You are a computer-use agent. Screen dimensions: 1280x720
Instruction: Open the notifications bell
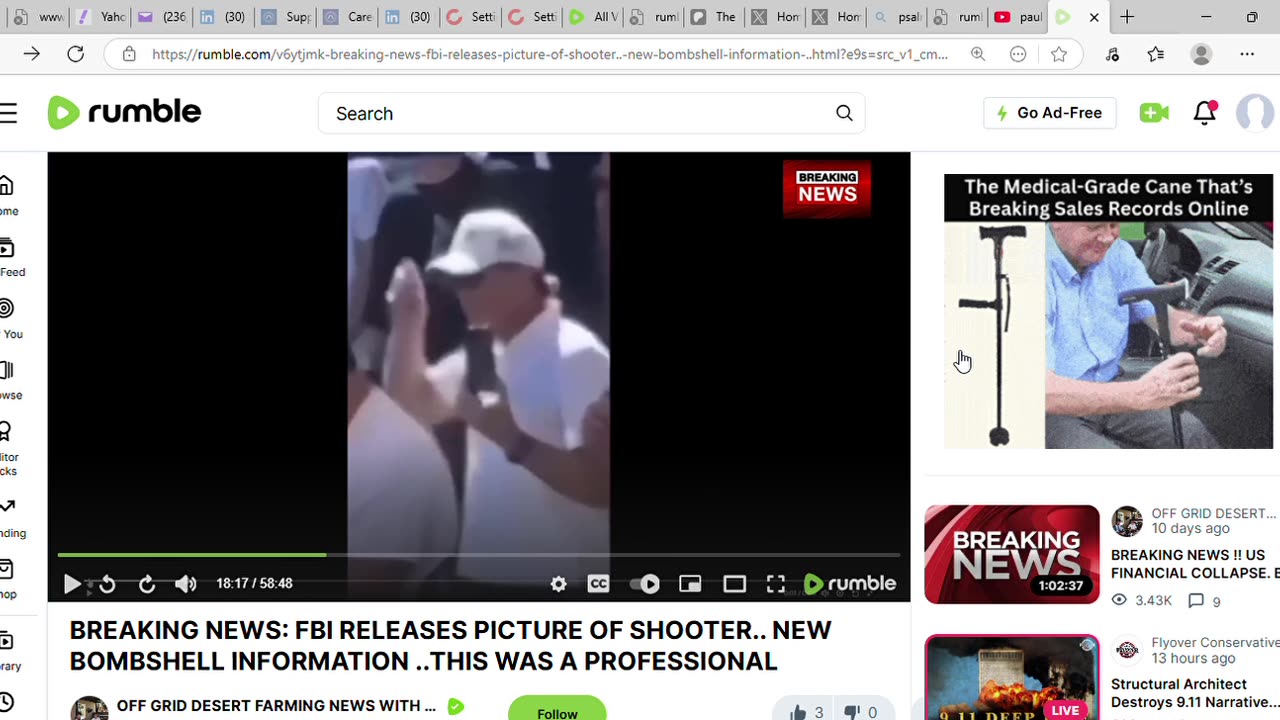[1205, 113]
